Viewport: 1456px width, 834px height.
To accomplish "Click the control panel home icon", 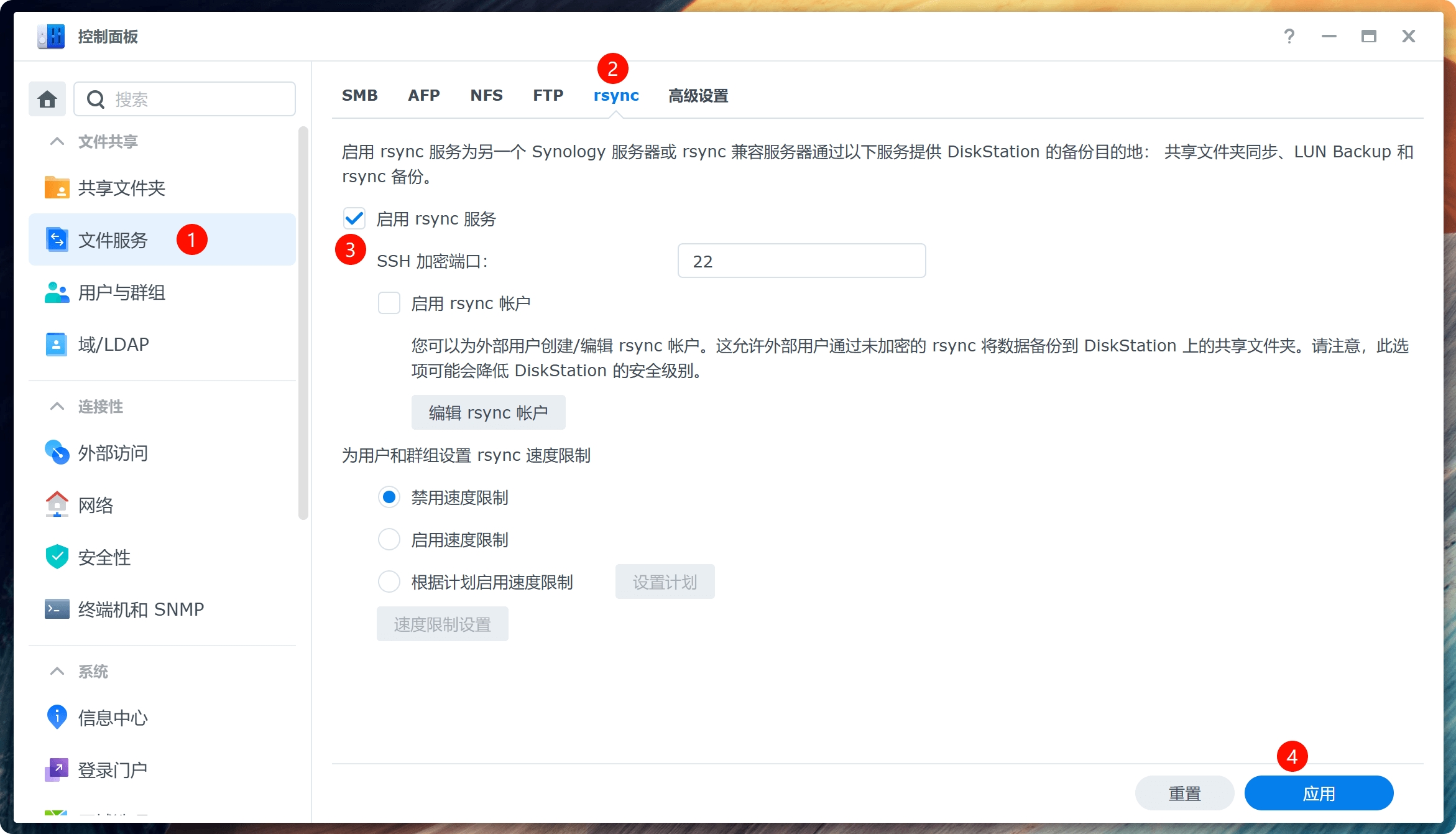I will pos(47,98).
